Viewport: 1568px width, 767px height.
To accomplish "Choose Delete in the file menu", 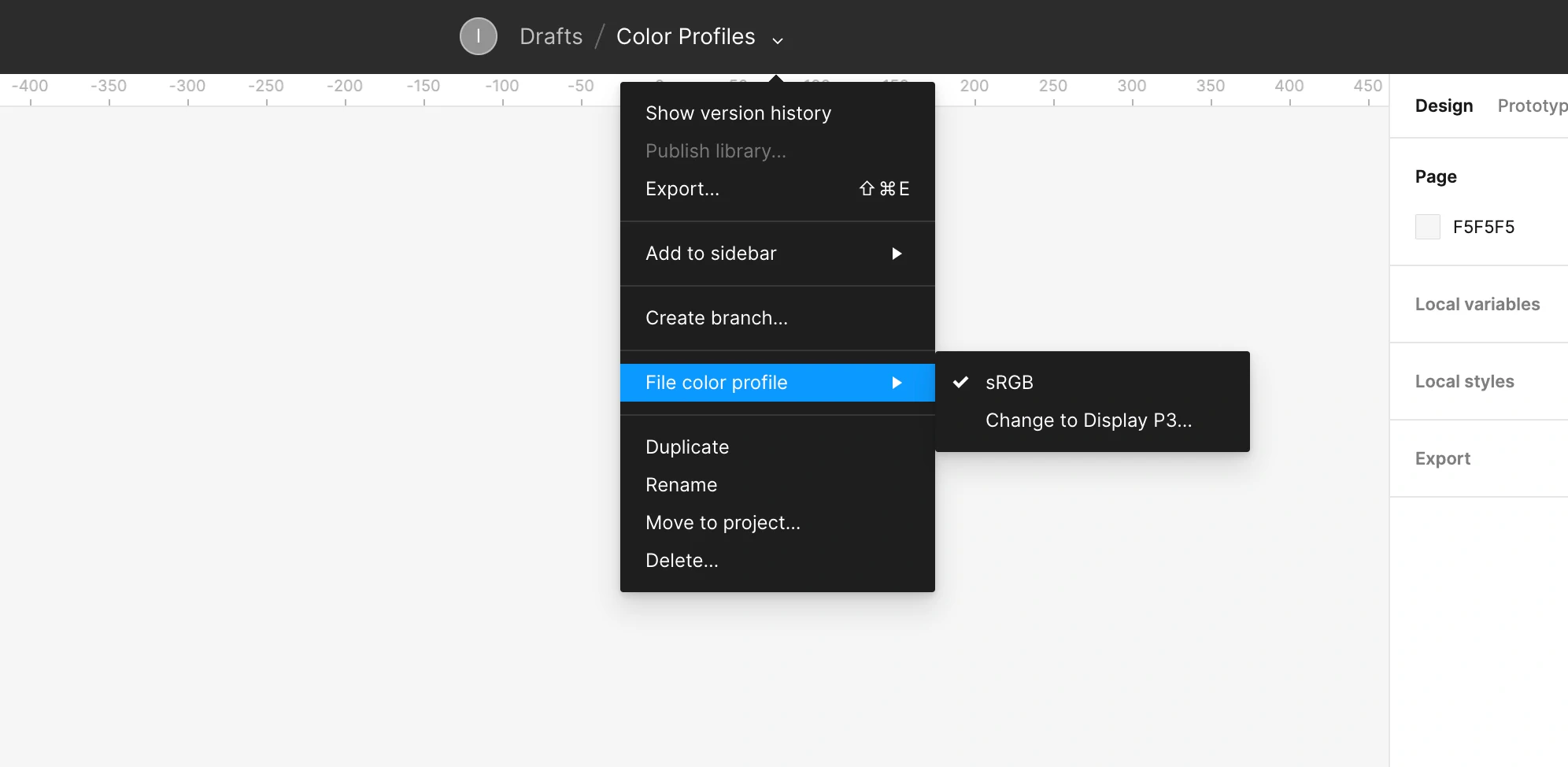I will pos(681,561).
